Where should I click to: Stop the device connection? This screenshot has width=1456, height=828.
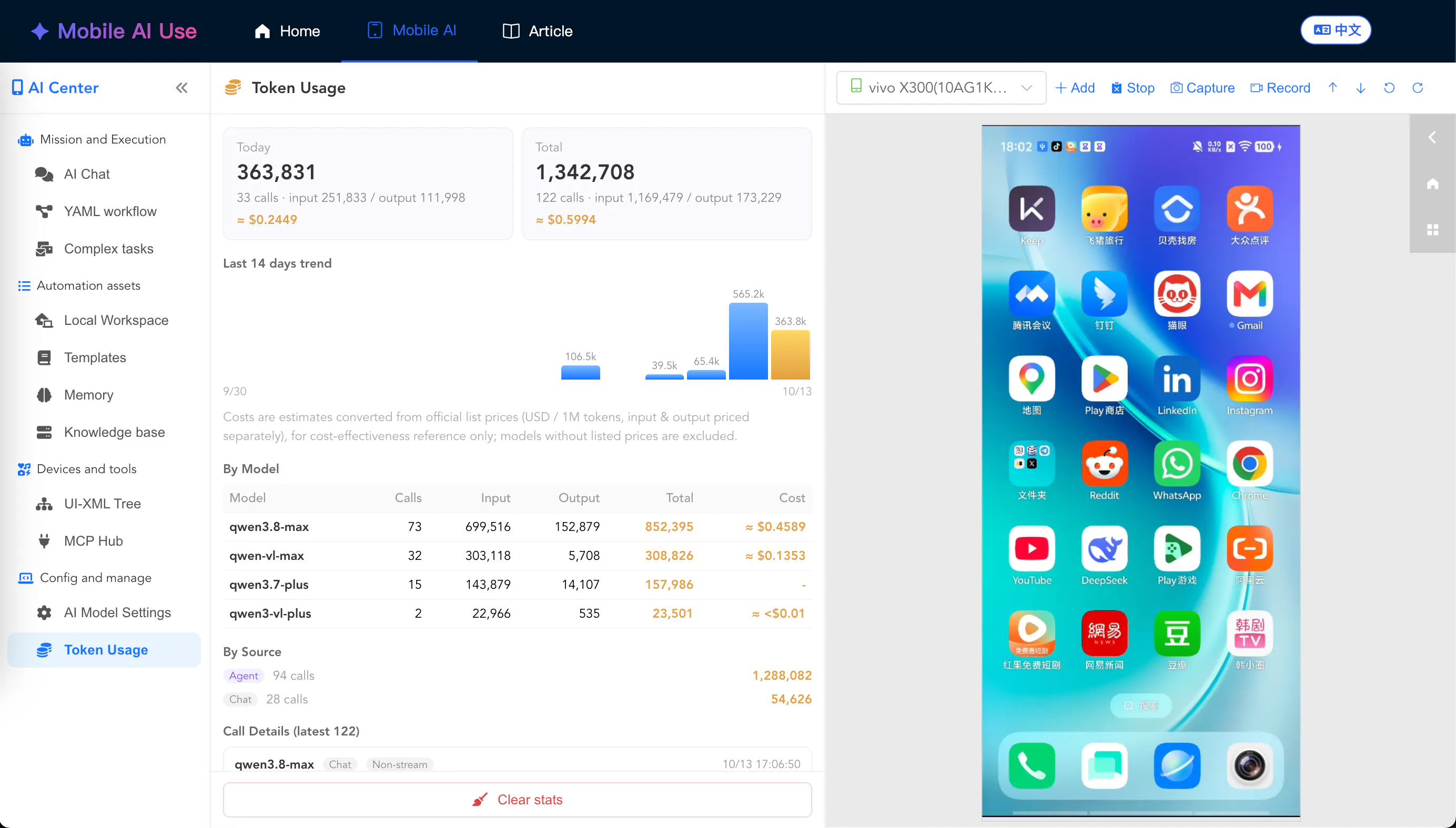pyautogui.click(x=1133, y=88)
